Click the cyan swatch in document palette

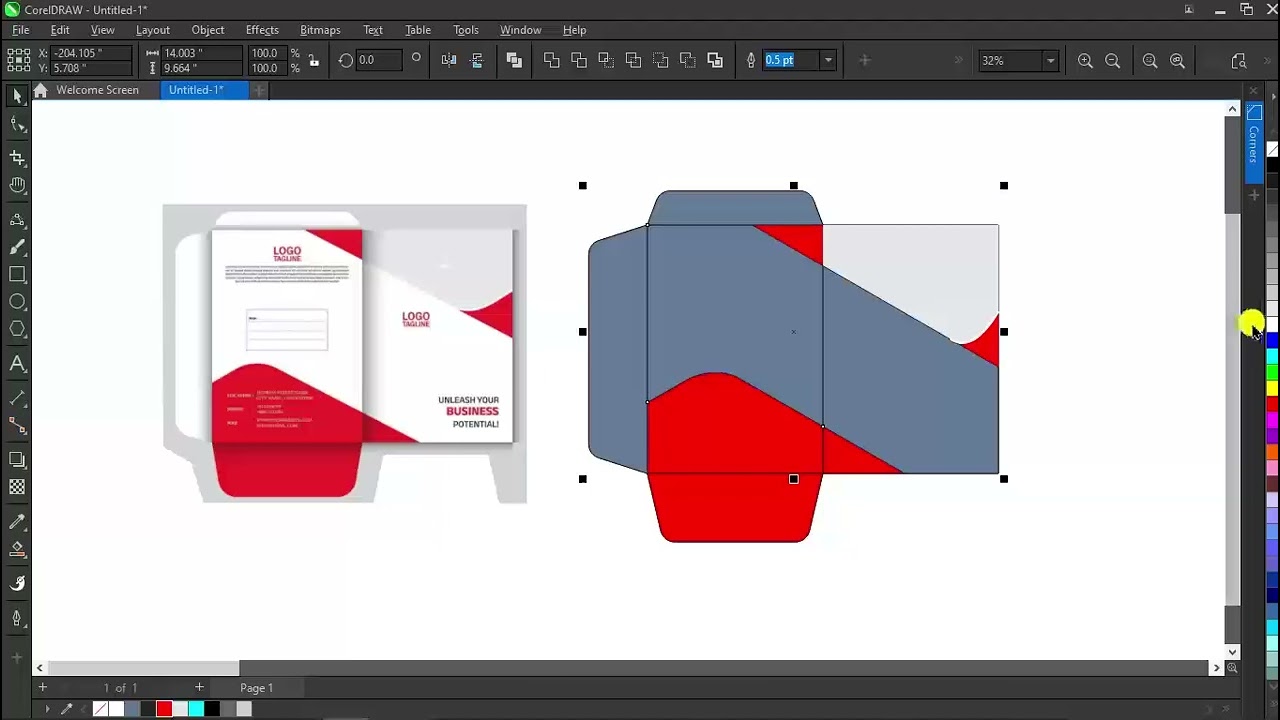point(196,709)
